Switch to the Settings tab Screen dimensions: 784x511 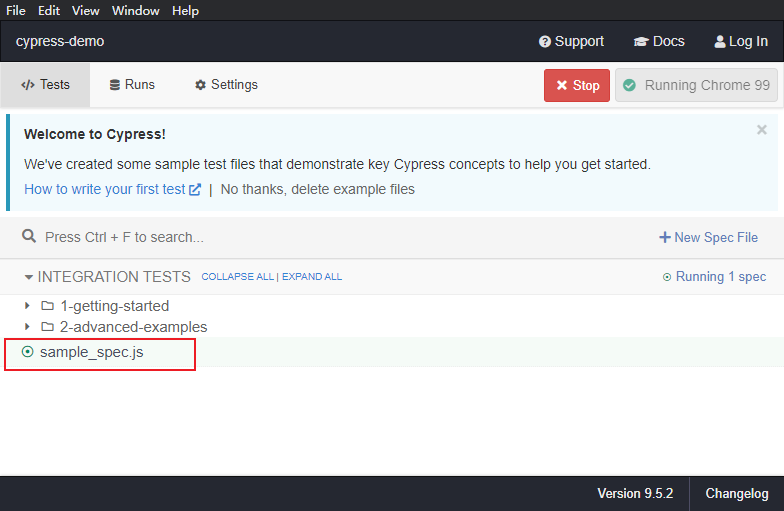pyautogui.click(x=226, y=84)
